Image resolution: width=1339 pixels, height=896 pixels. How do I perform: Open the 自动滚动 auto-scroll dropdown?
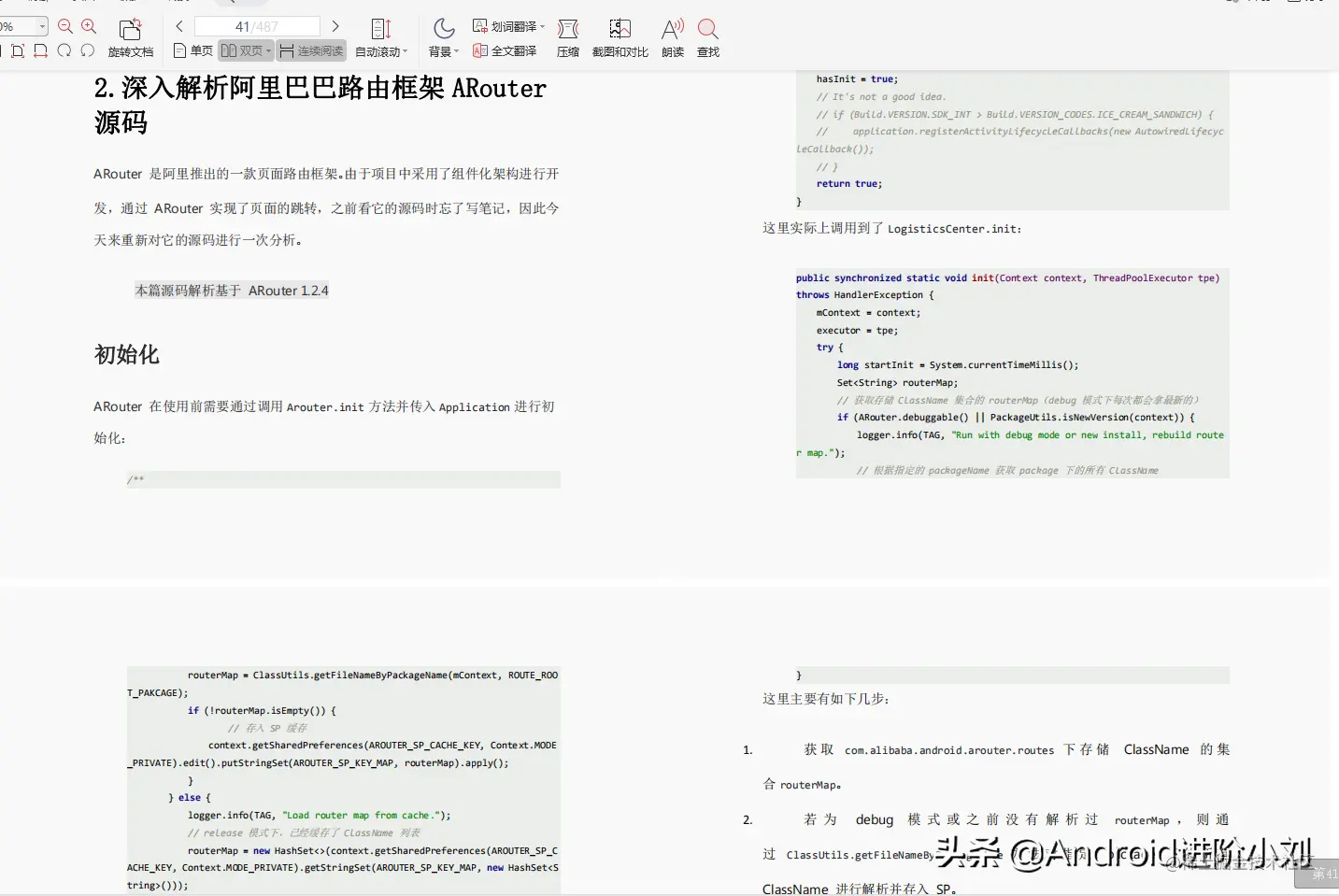point(404,50)
